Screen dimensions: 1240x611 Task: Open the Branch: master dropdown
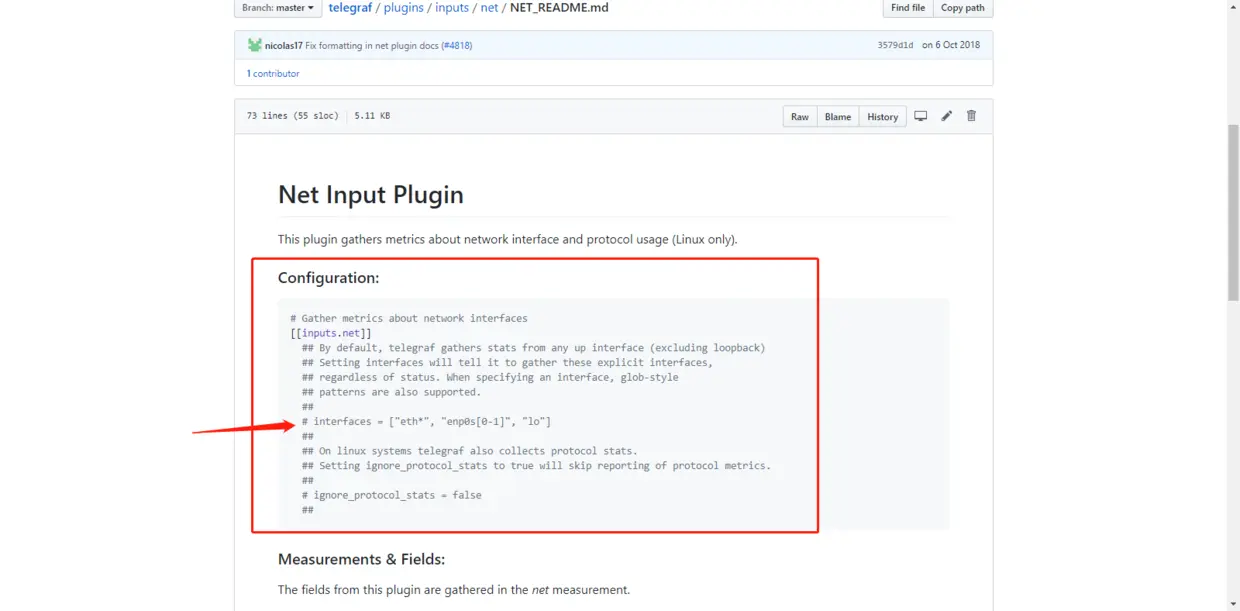coord(277,8)
